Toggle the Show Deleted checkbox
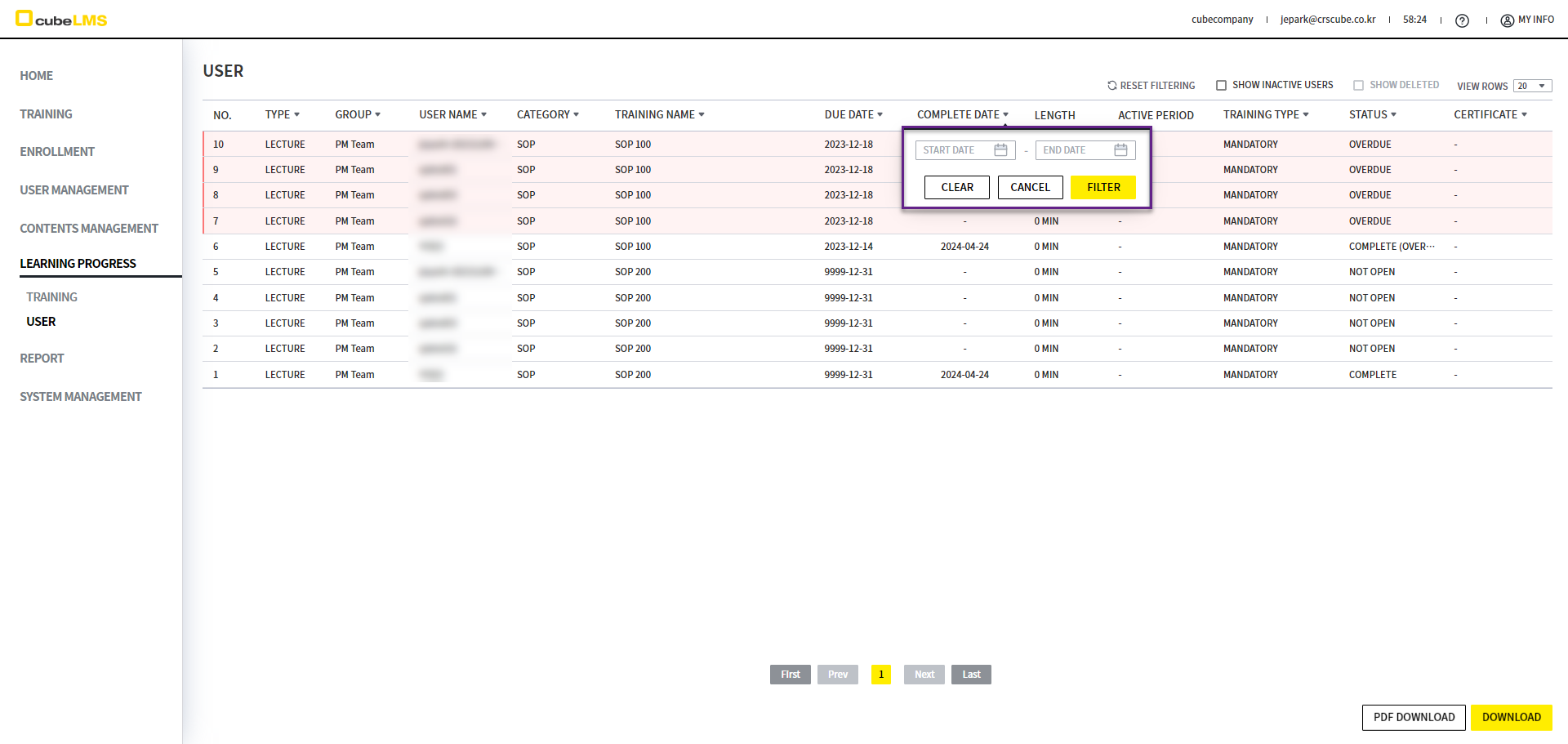The height and width of the screenshot is (744, 1568). tap(1359, 86)
